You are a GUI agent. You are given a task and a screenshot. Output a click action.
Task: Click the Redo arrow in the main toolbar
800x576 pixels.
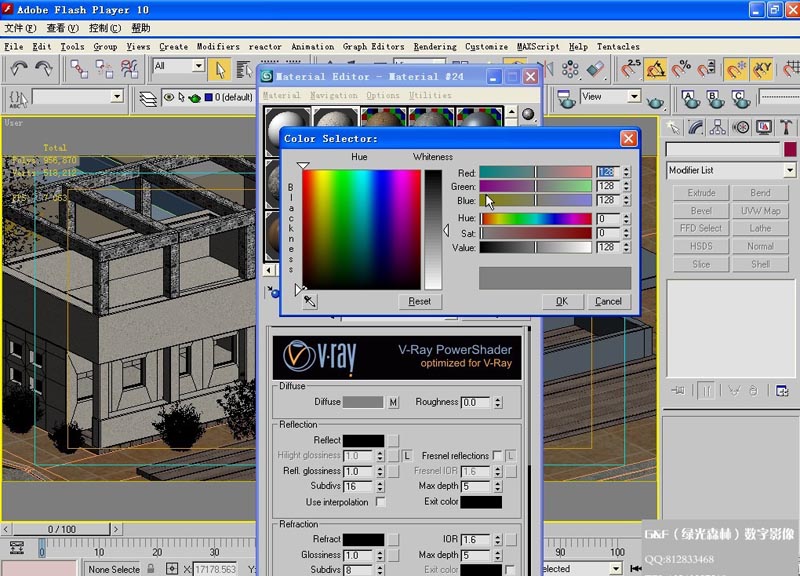[44, 69]
